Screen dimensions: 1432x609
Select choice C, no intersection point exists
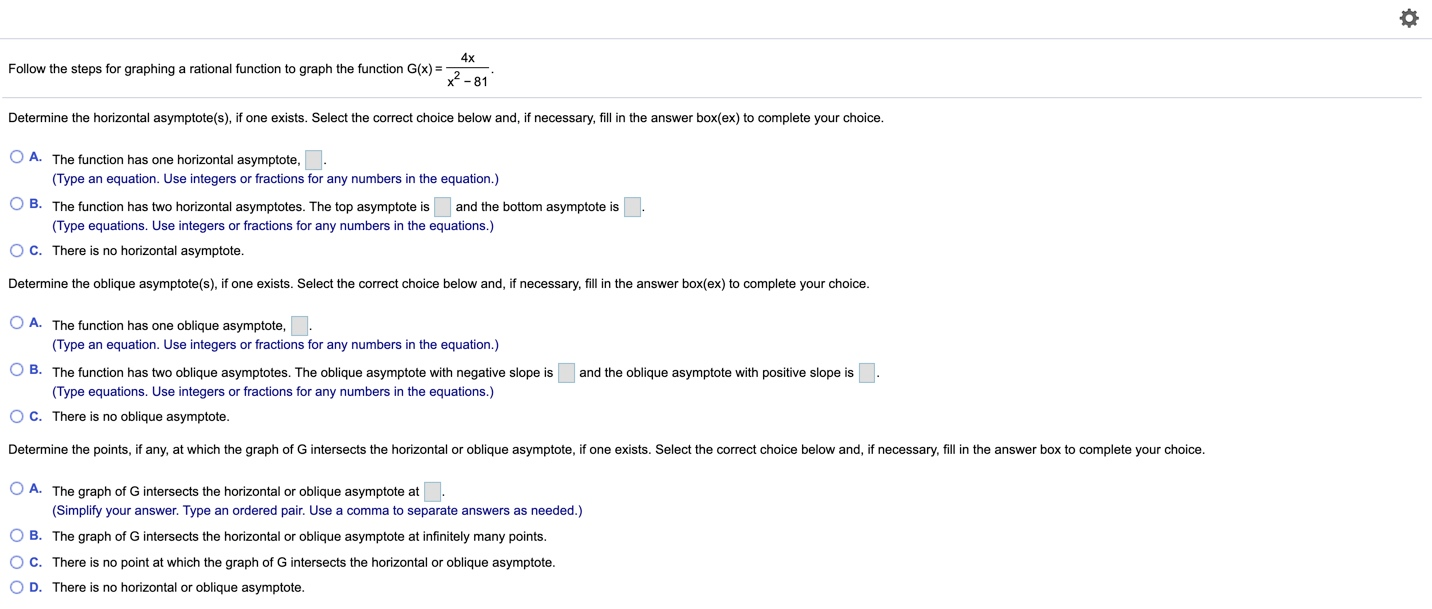pyautogui.click(x=16, y=560)
